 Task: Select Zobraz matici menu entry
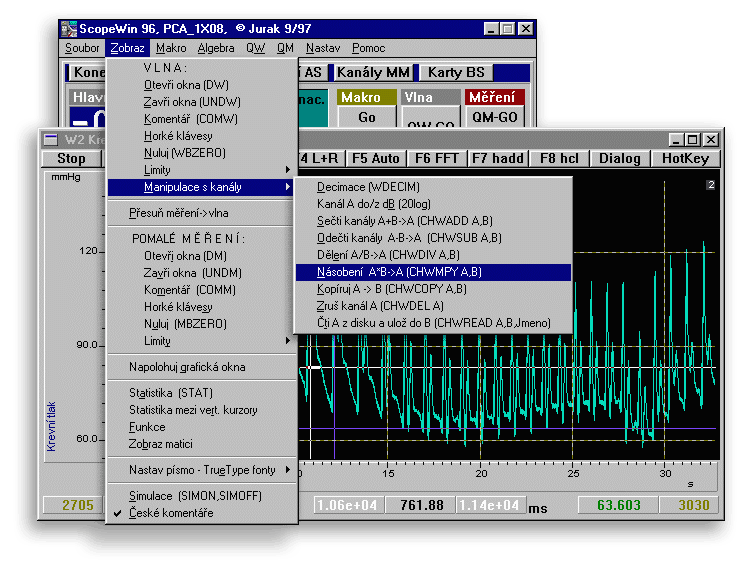tap(202, 444)
